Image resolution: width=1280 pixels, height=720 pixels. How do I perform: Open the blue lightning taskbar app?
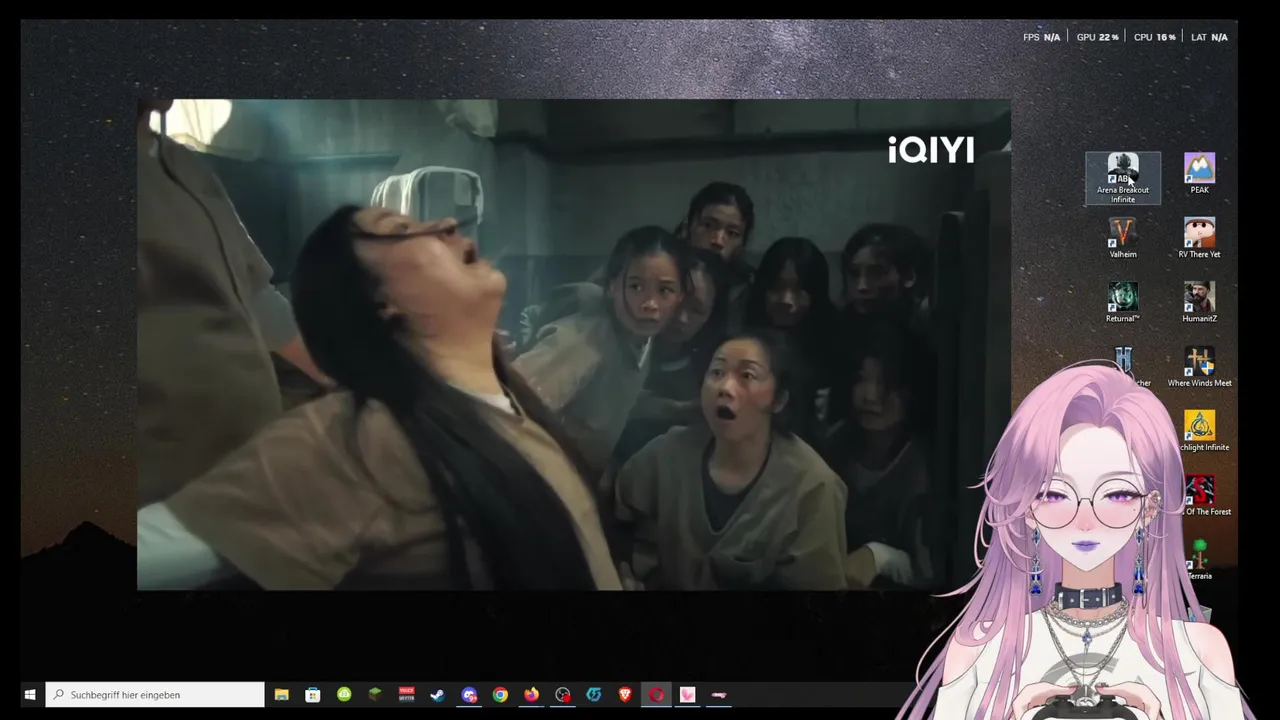[x=594, y=695]
